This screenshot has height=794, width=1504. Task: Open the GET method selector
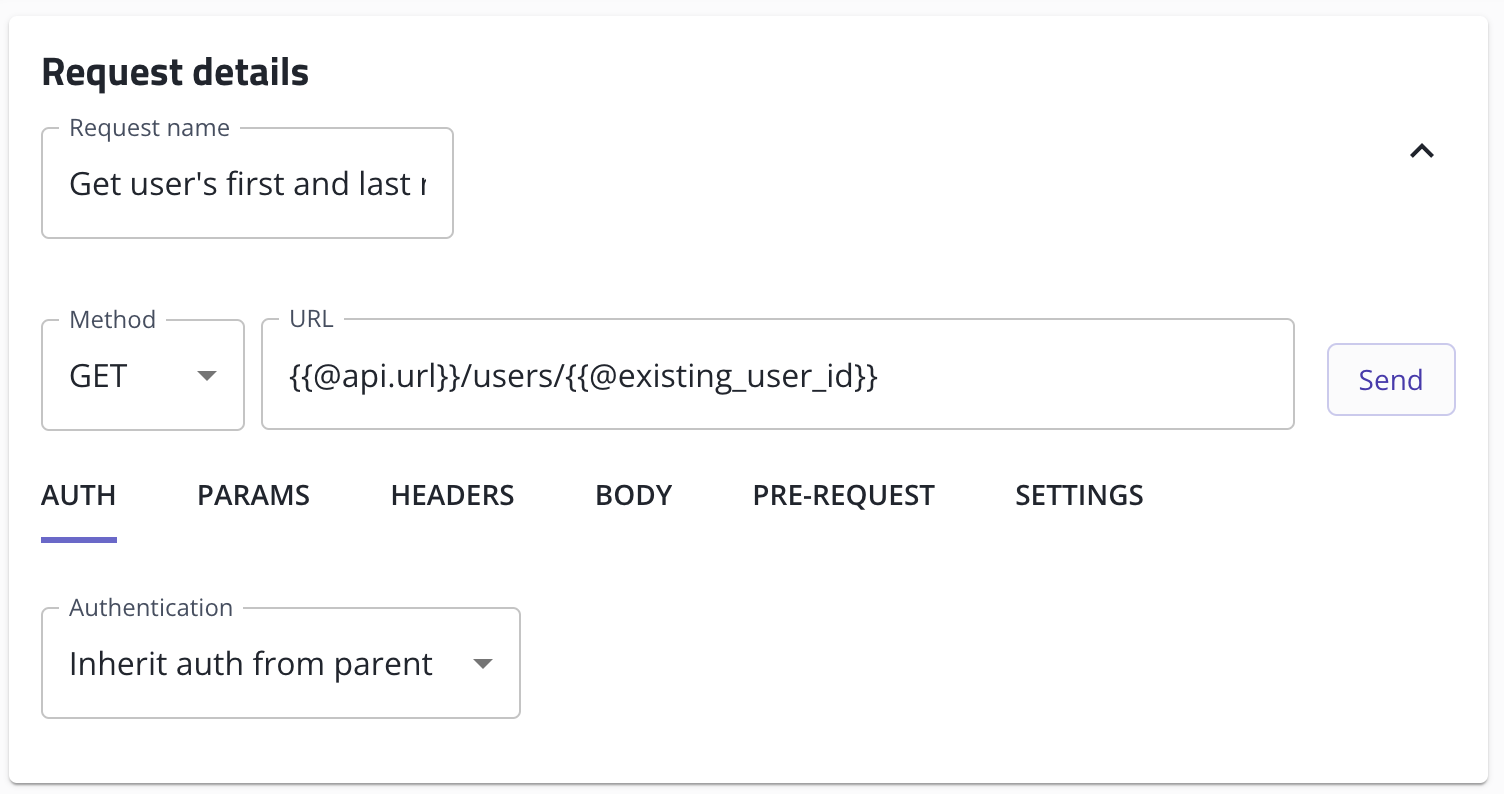[x=143, y=375]
